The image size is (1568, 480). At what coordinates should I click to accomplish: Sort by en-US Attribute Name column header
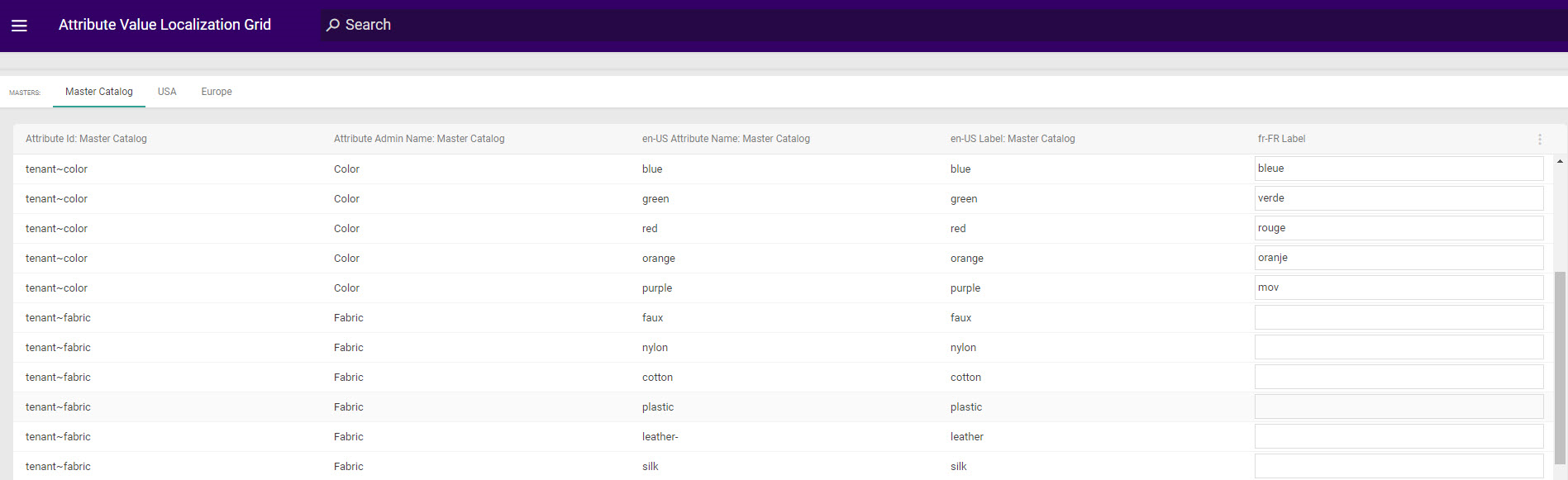tap(726, 139)
